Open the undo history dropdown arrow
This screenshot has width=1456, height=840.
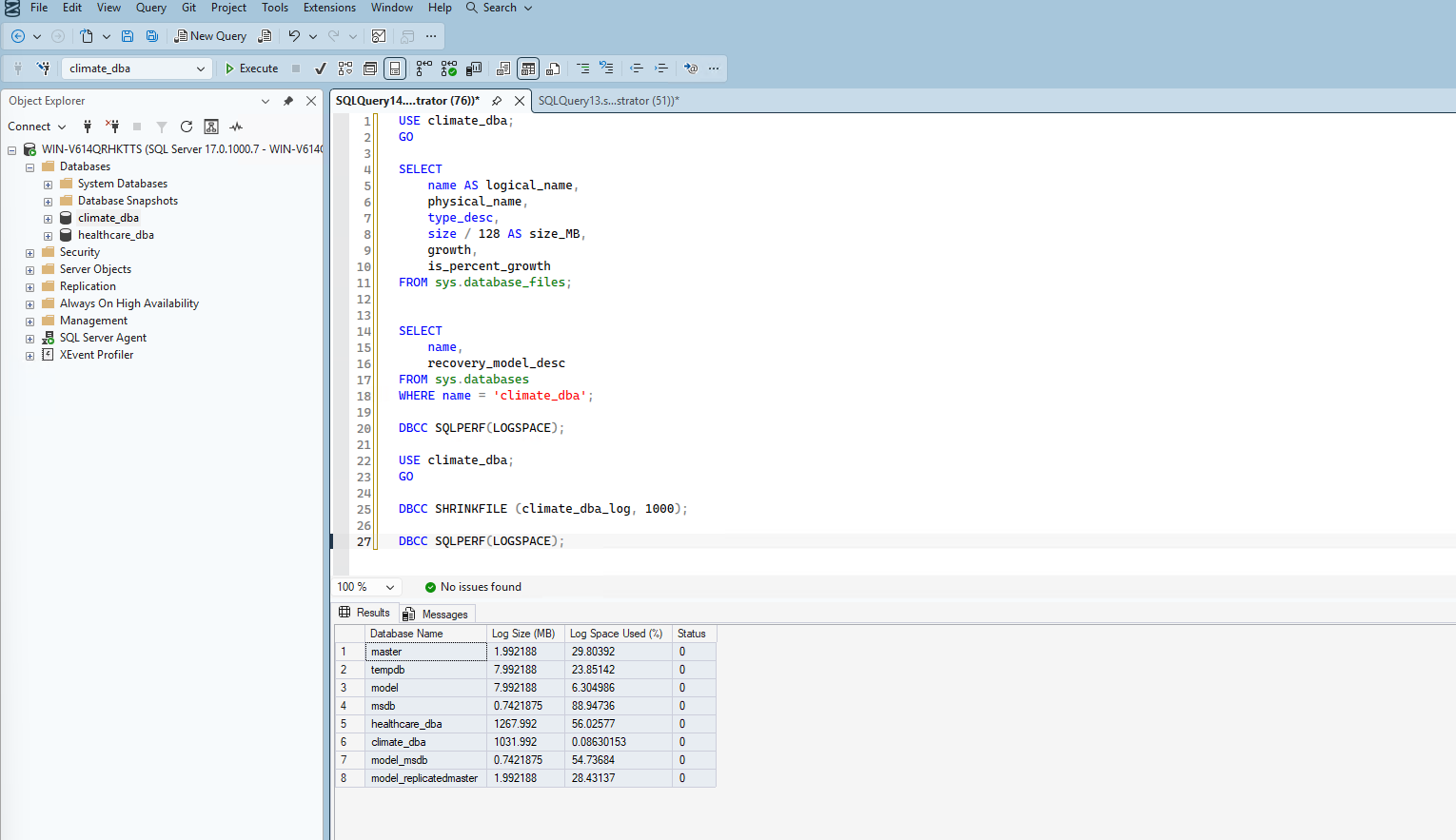[x=313, y=36]
